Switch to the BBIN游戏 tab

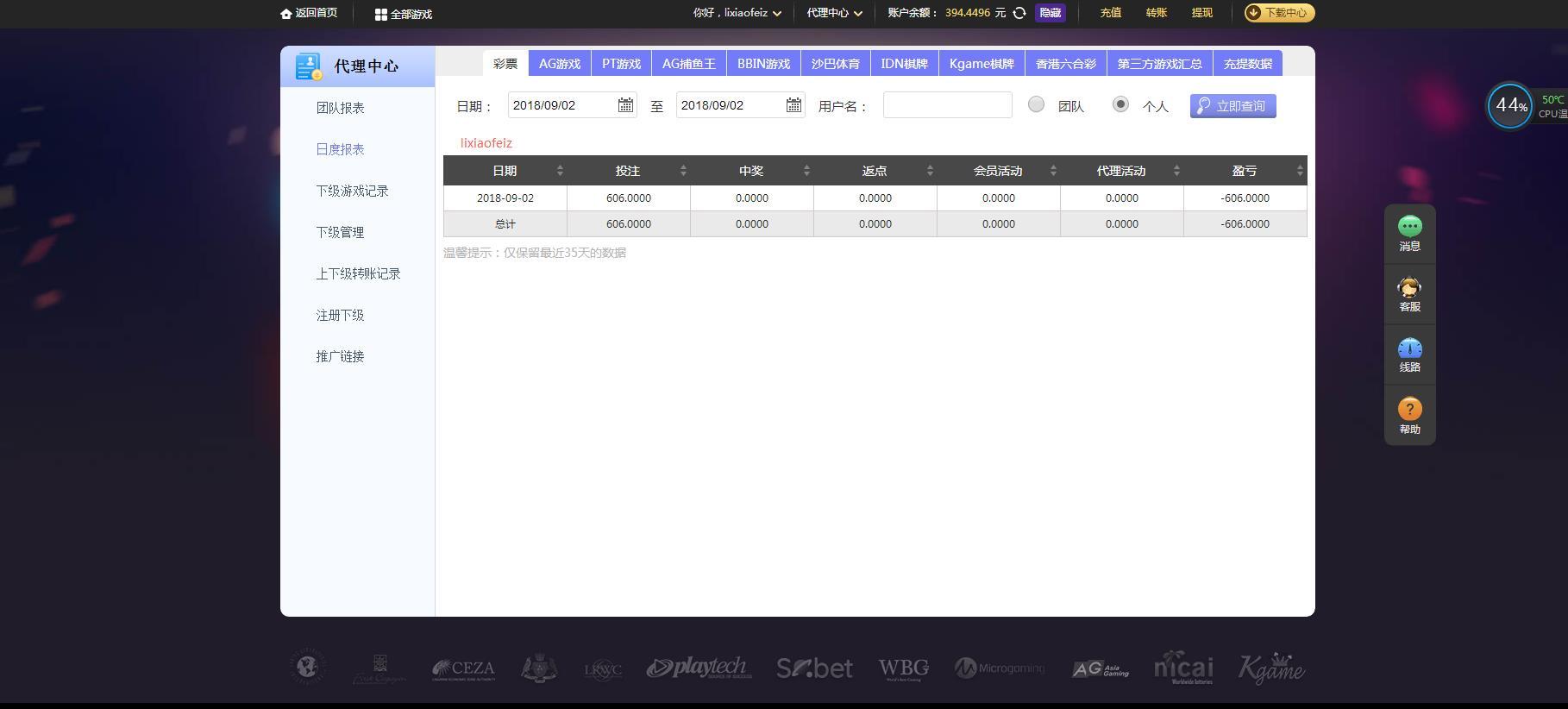763,63
